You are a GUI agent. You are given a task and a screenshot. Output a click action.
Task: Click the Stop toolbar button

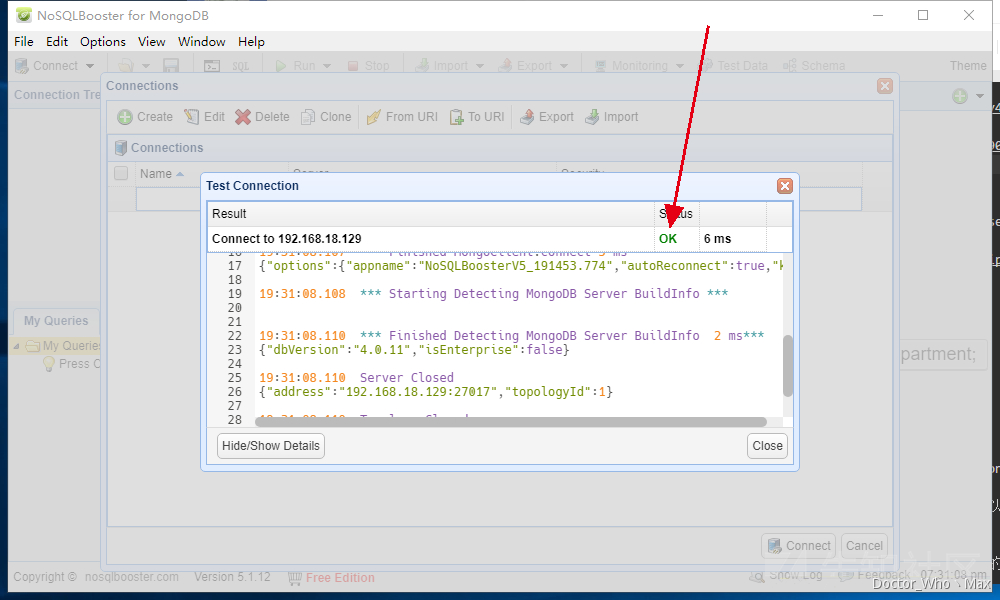tap(369, 66)
